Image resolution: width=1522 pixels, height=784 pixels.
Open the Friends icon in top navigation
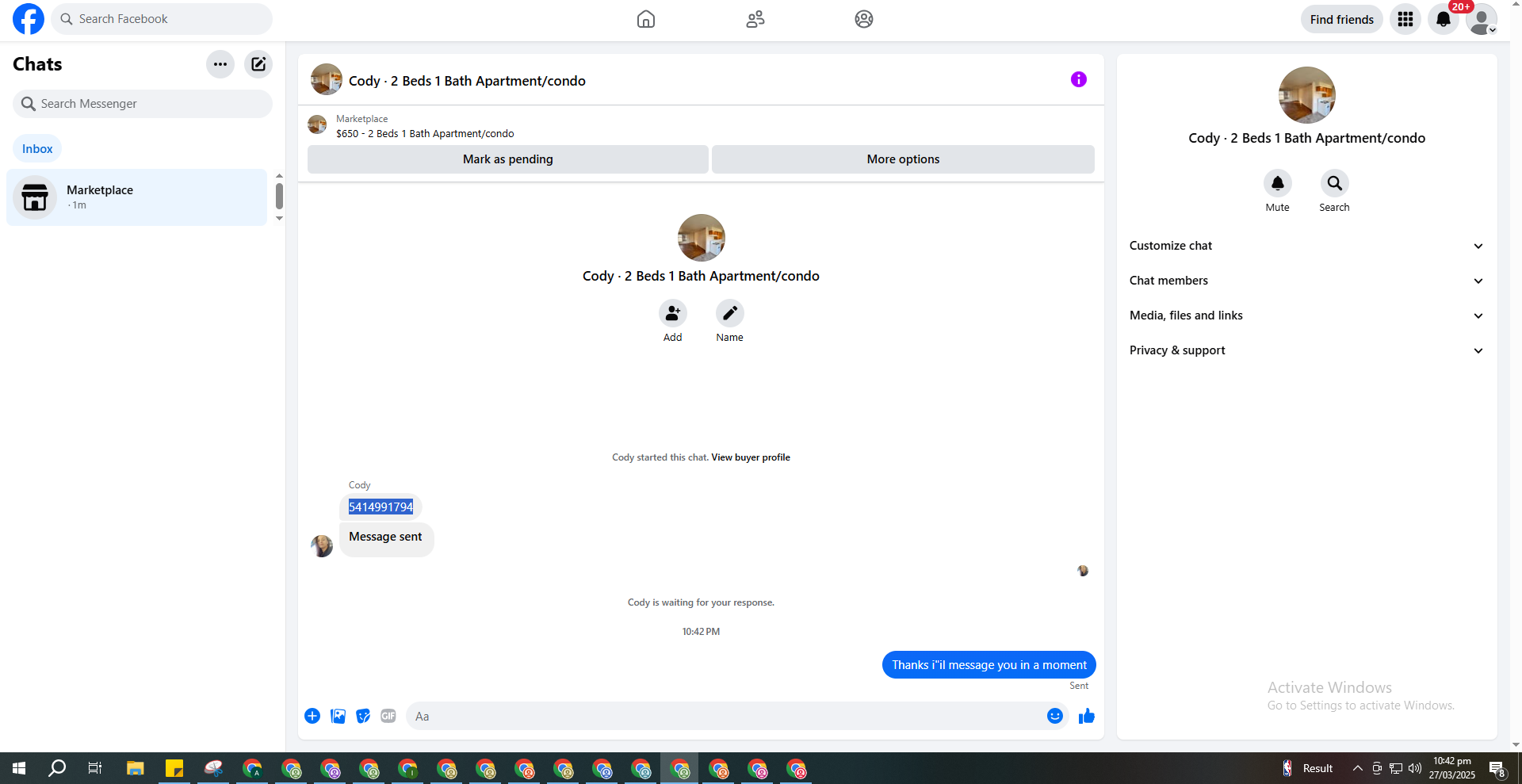click(x=755, y=19)
